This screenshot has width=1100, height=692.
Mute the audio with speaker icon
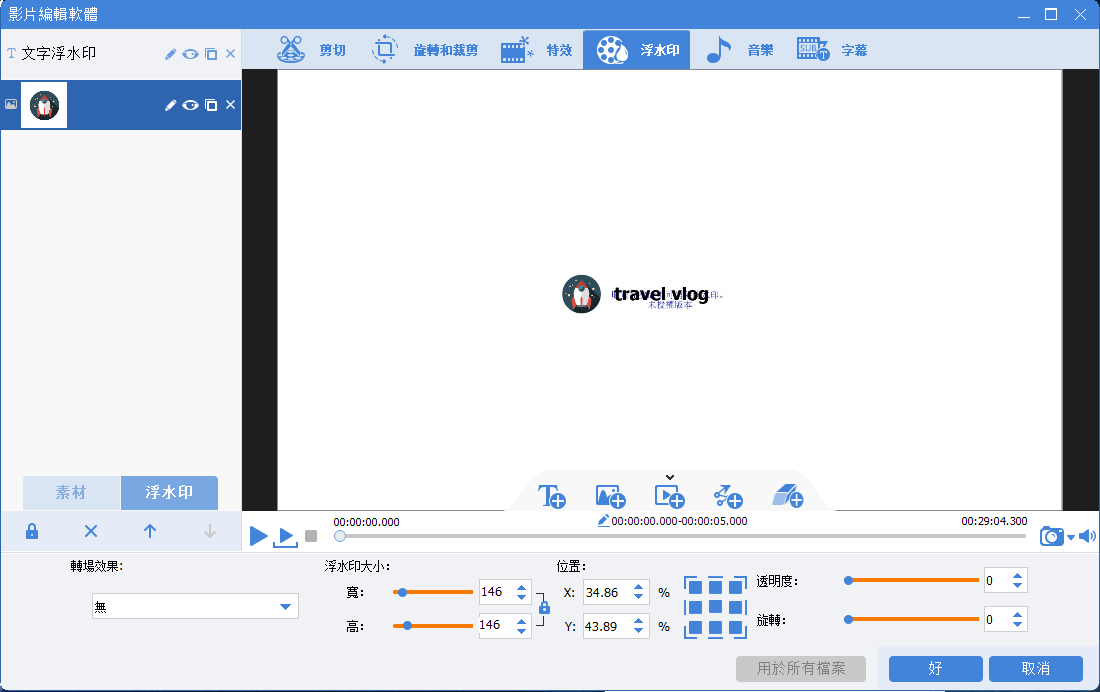[1087, 537]
